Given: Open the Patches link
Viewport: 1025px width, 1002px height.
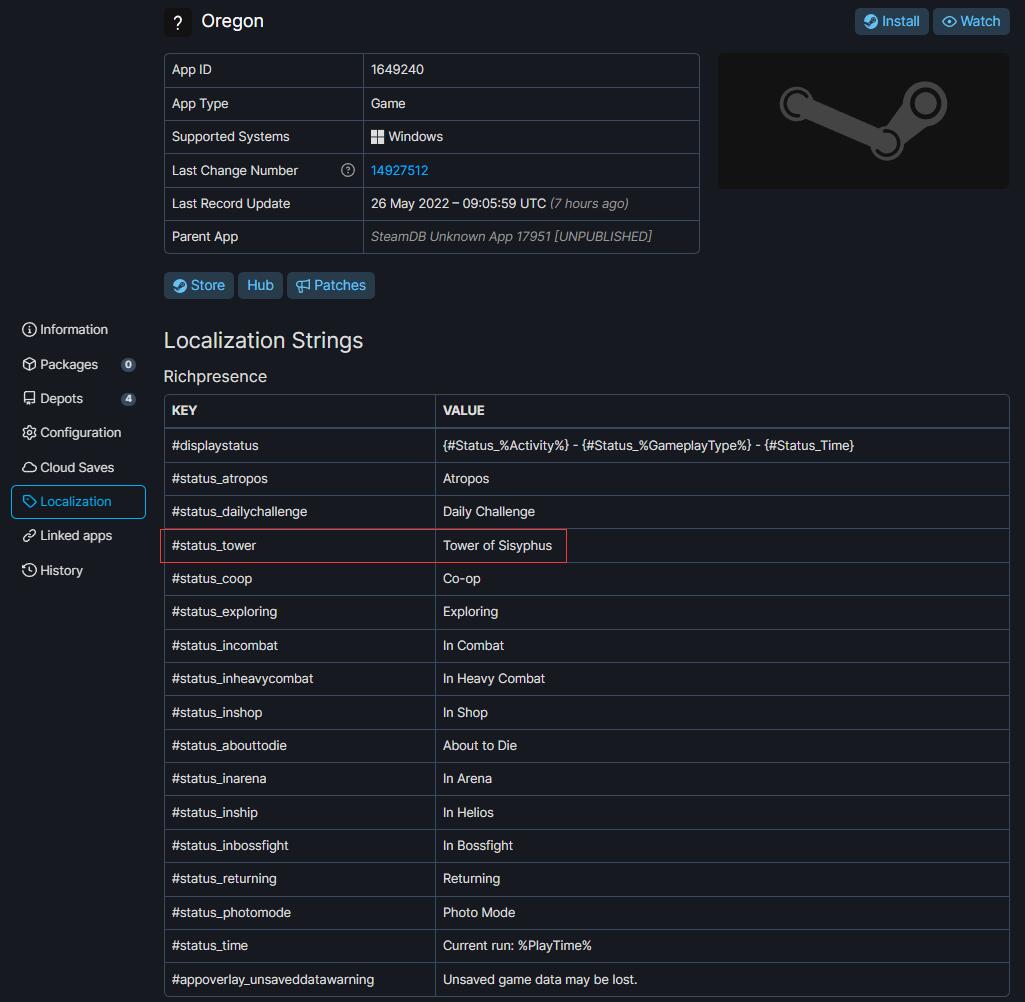Looking at the screenshot, I should (331, 286).
